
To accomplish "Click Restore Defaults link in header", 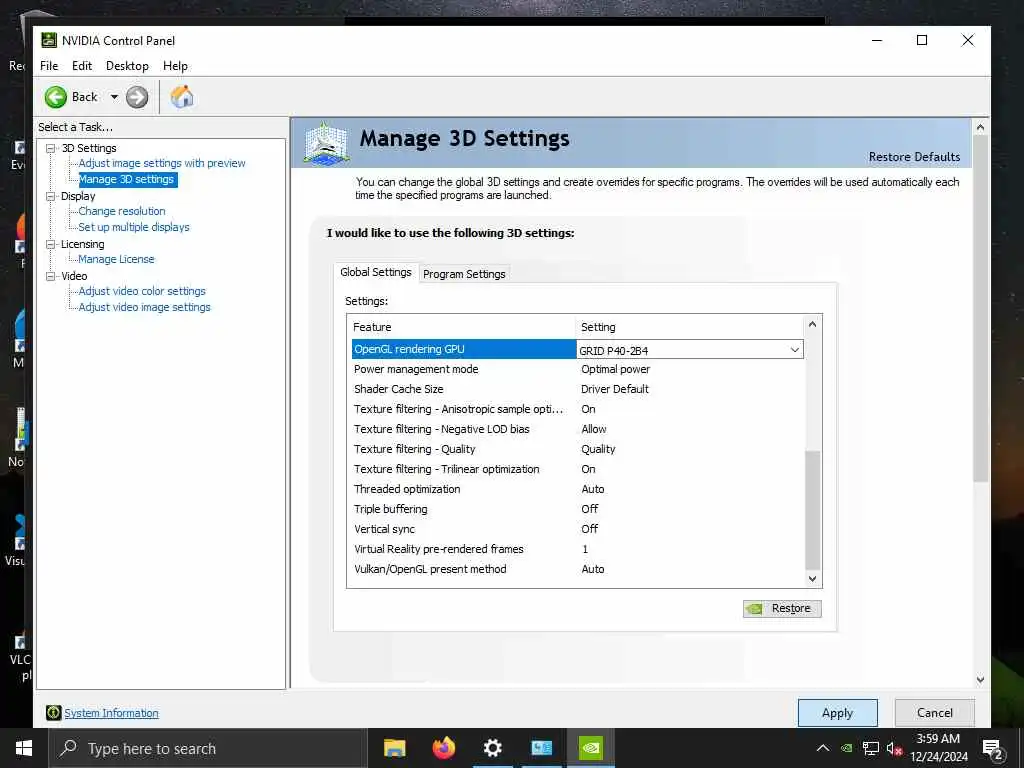I will click(914, 157).
